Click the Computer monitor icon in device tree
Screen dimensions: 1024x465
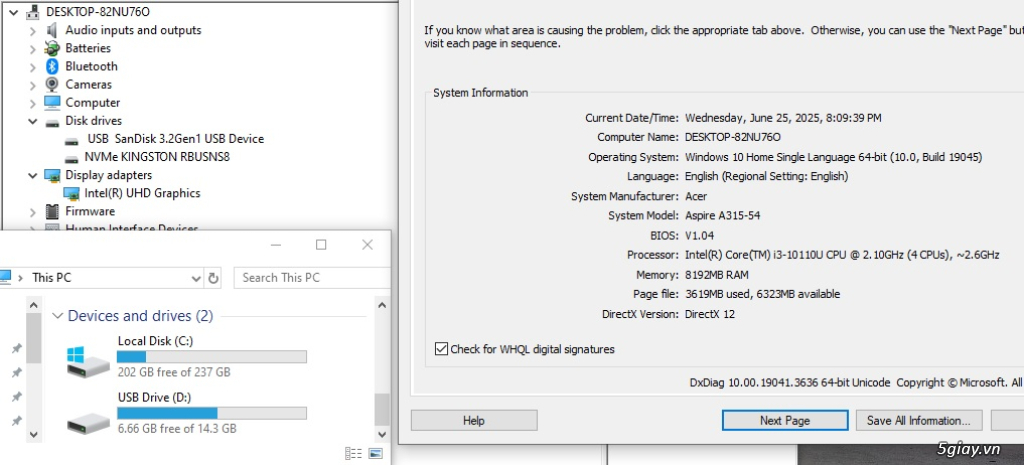point(52,103)
